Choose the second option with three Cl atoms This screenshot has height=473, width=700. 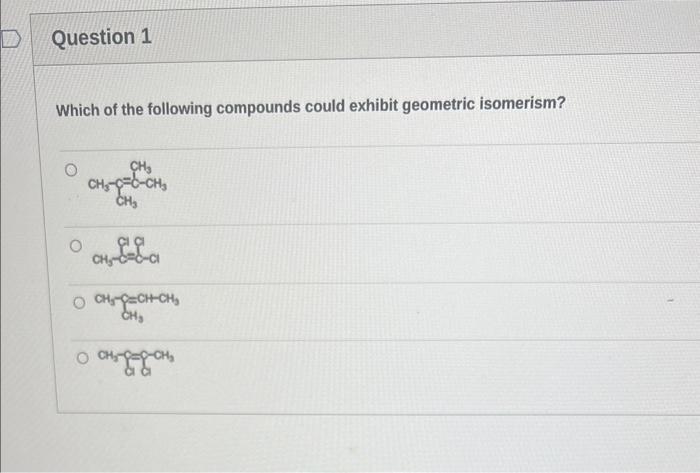pos(76,246)
